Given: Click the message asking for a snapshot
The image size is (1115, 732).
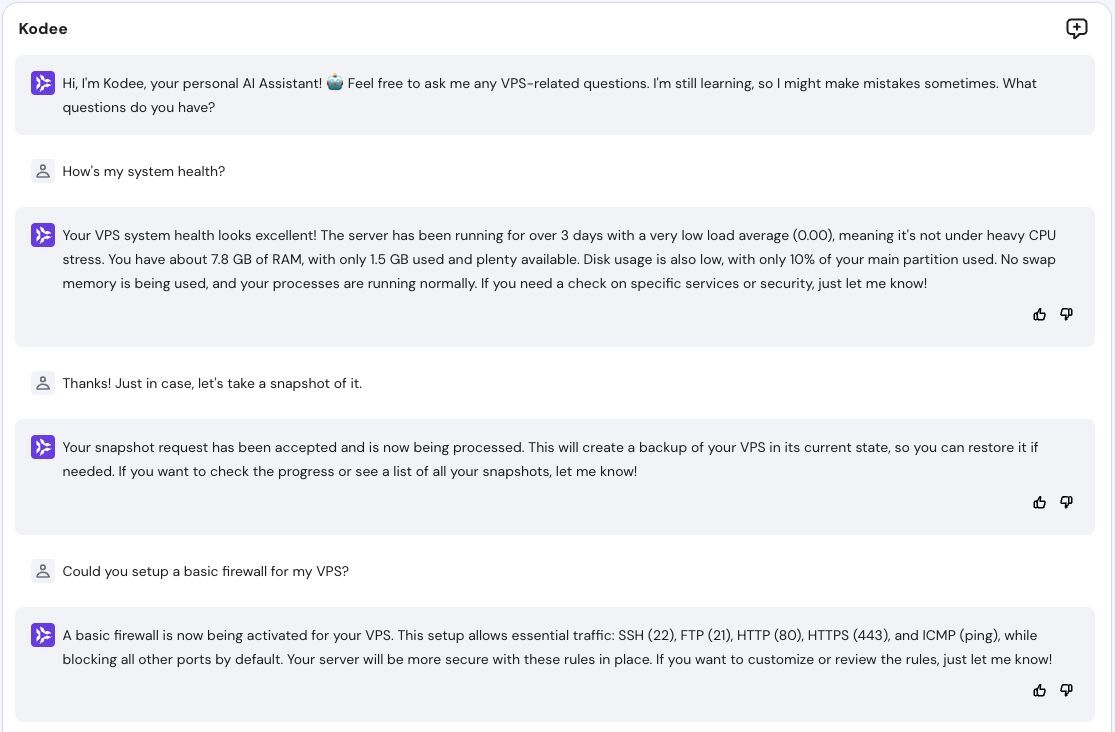Looking at the screenshot, I should click(212, 383).
